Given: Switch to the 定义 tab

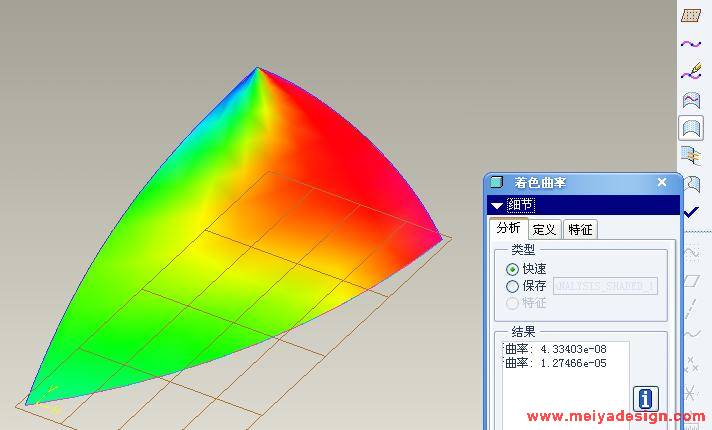Looking at the screenshot, I should (544, 229).
